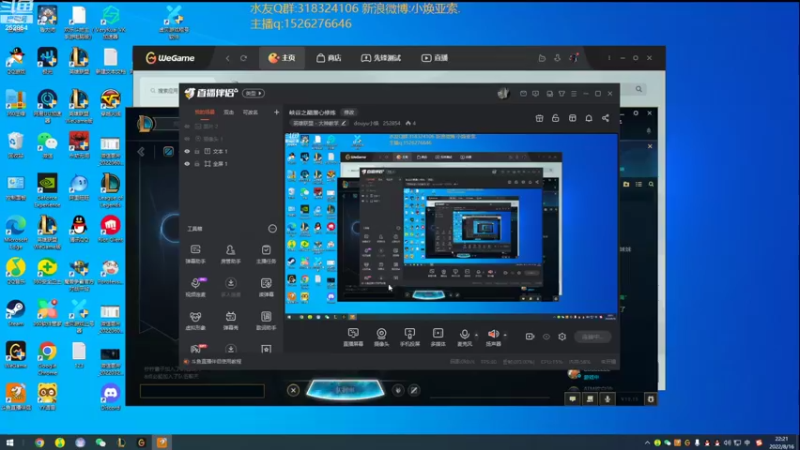Open the mail icon in streaming app title bar
The height and width of the screenshot is (450, 800).
click(x=523, y=94)
